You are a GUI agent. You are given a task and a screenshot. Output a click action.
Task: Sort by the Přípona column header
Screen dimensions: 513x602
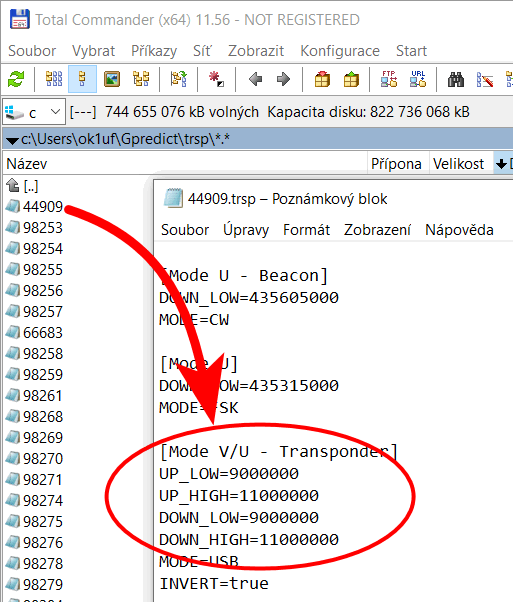click(x=396, y=164)
